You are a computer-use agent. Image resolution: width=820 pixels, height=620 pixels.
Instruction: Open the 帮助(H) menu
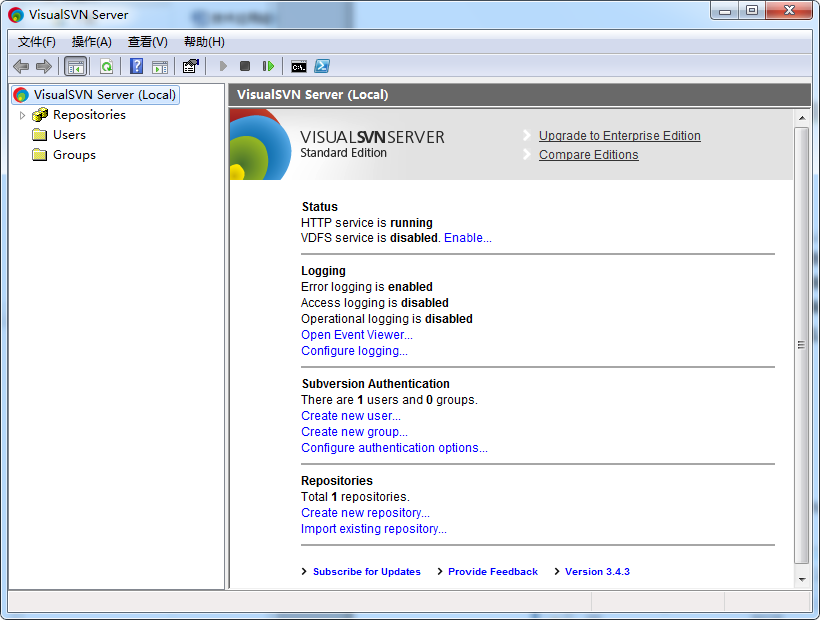coord(204,42)
